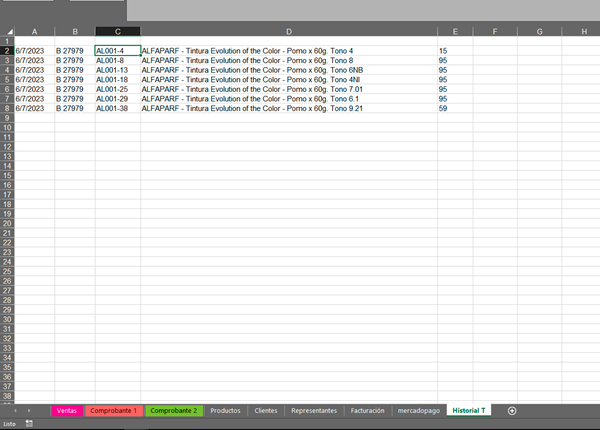Select row 38 header
Image resolution: width=600 pixels, height=430 pixels.
7,396
